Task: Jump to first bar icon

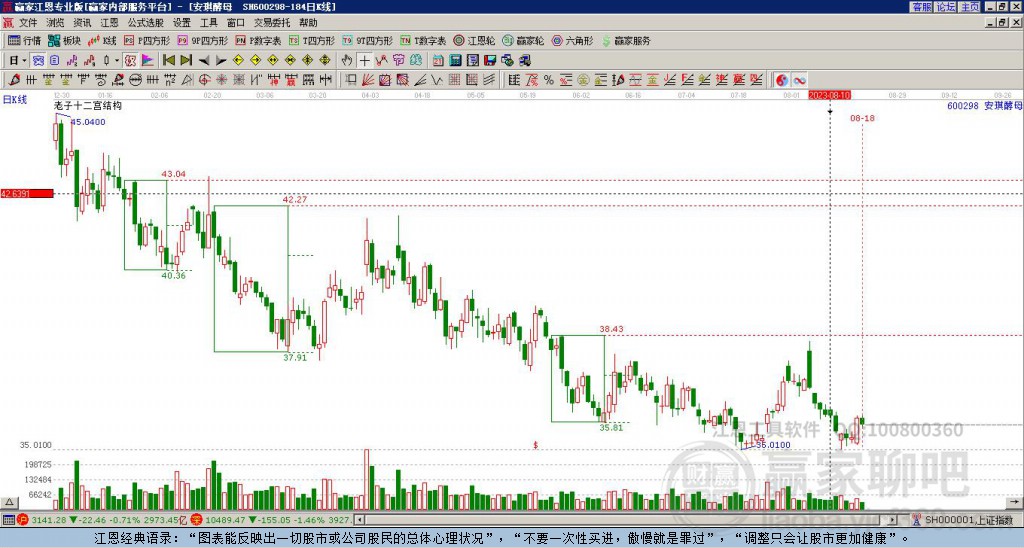Action: point(168,61)
